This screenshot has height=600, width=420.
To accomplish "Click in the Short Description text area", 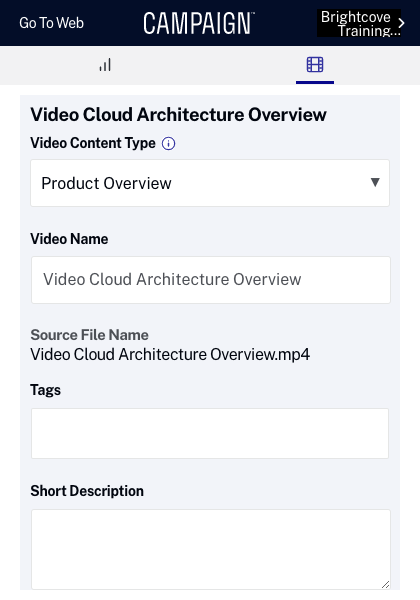I will click(211, 549).
